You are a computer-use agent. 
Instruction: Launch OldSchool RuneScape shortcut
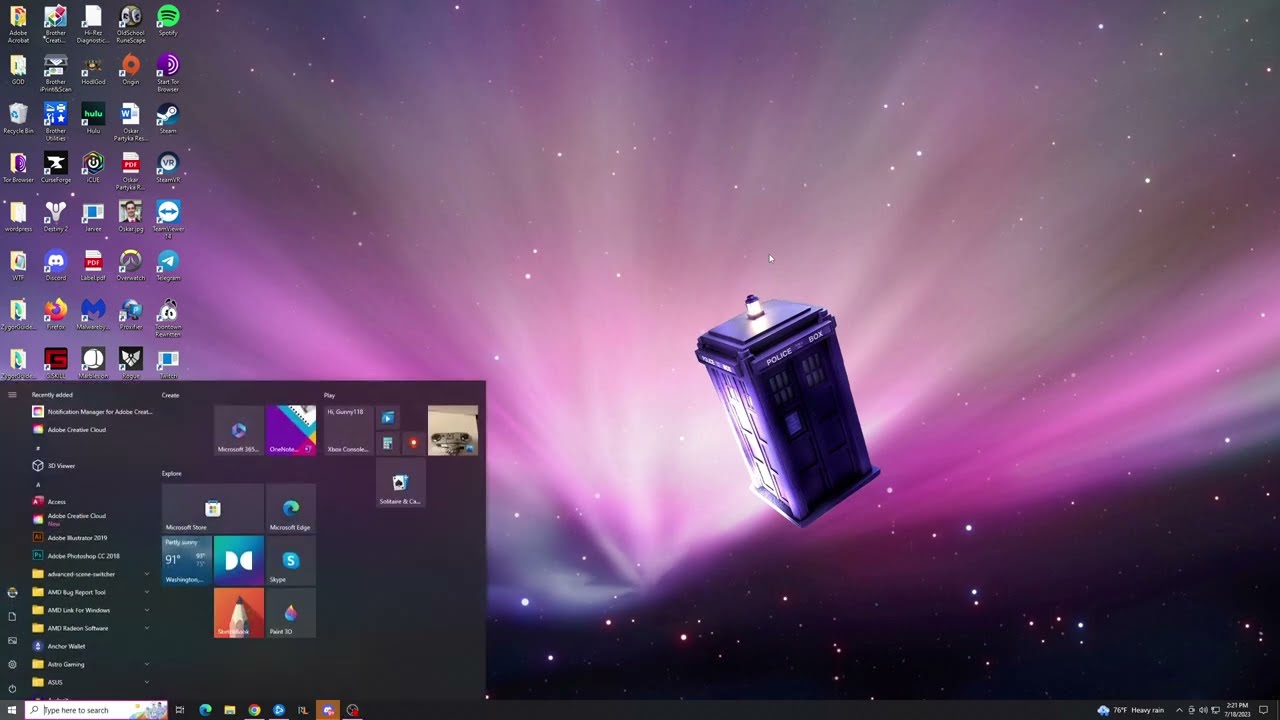[x=130, y=24]
